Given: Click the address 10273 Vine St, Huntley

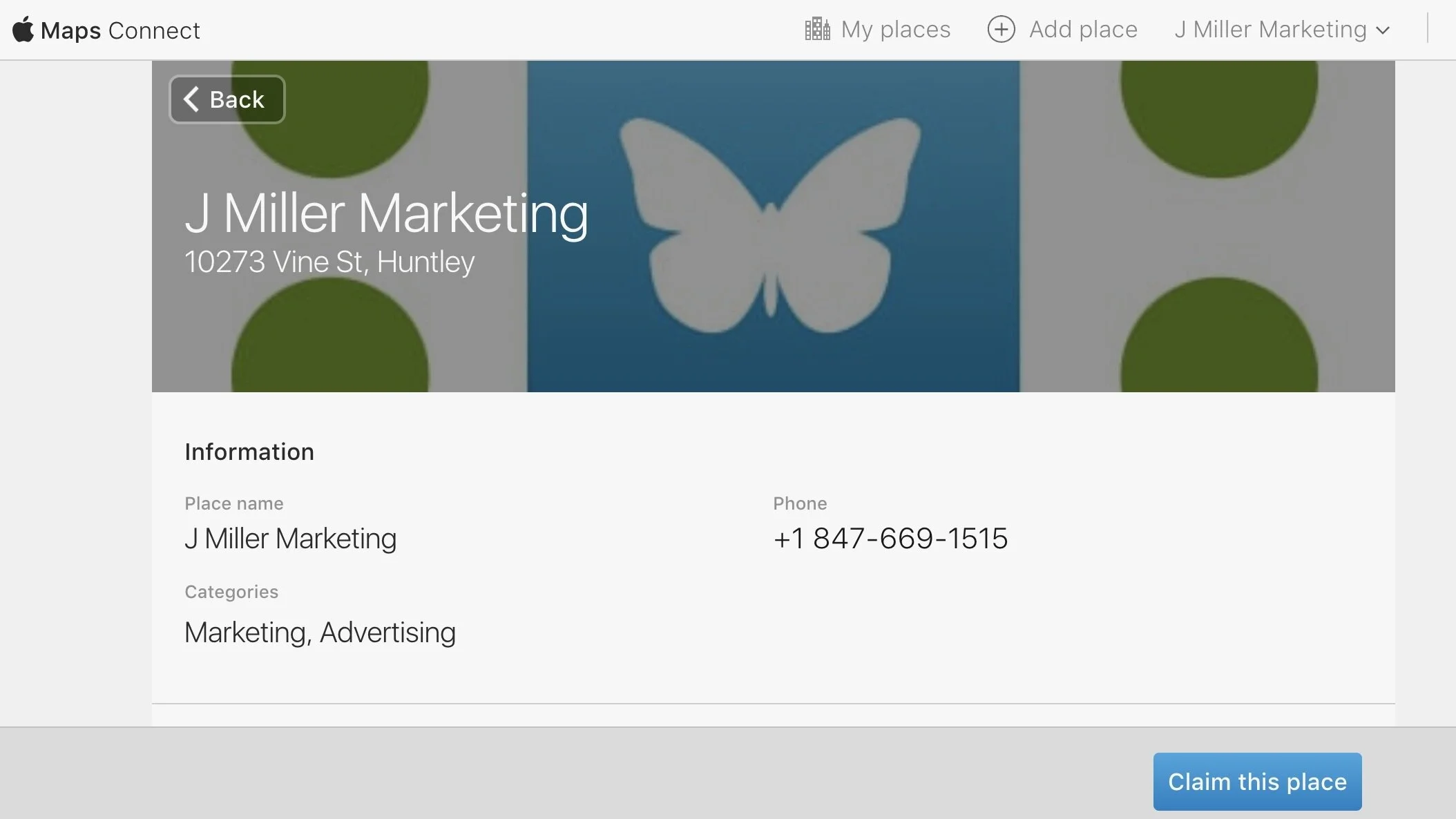Looking at the screenshot, I should 329,262.
